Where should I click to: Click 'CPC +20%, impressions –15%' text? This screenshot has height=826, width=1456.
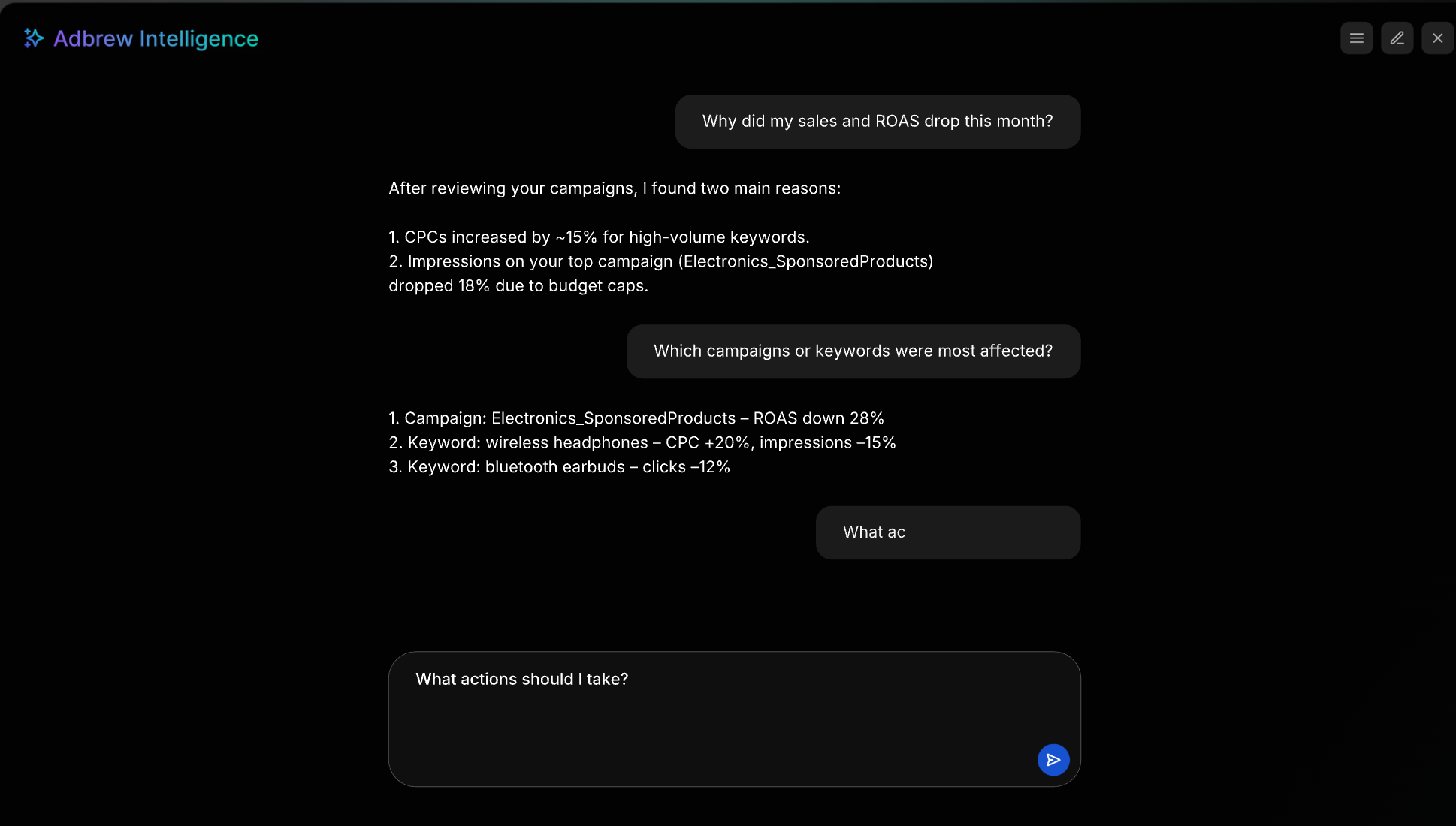[781, 443]
